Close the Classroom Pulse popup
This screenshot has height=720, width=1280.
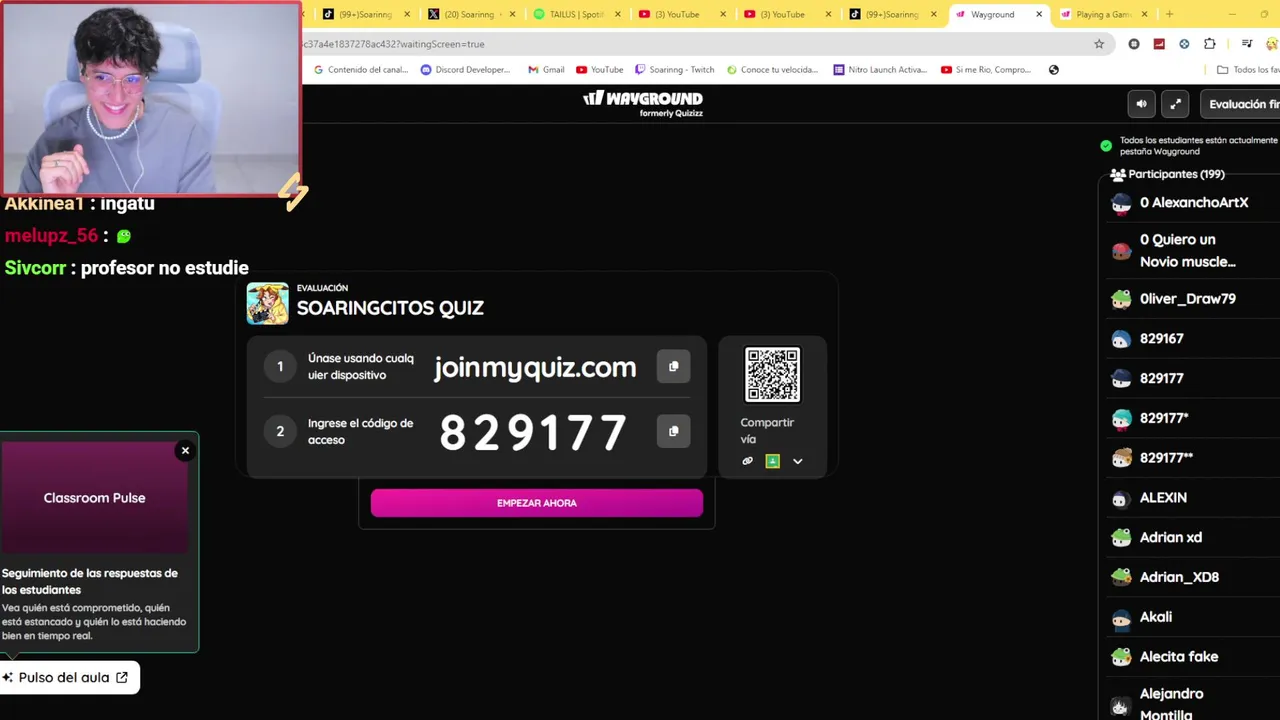tap(185, 451)
